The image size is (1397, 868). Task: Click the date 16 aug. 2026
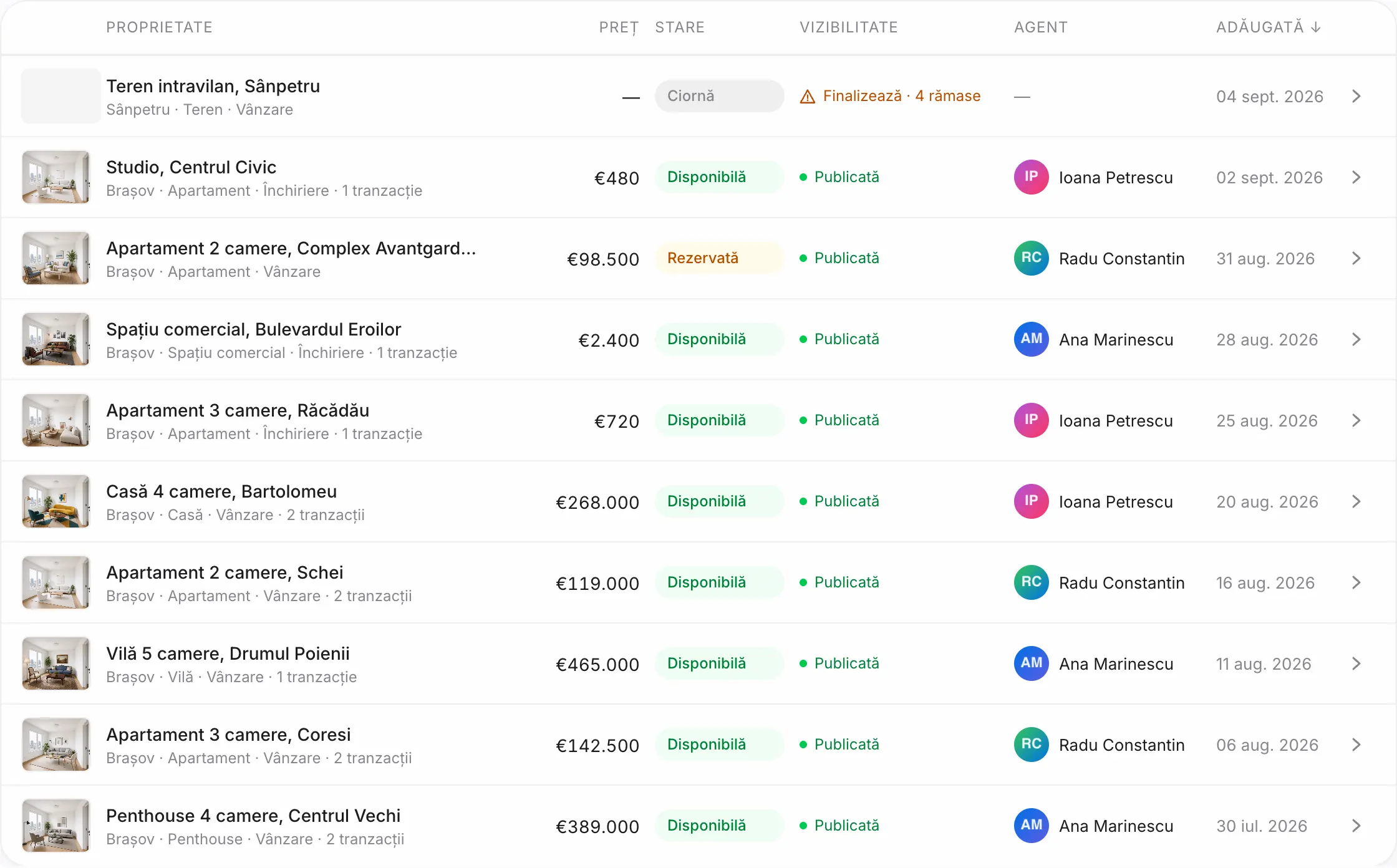(x=1265, y=583)
